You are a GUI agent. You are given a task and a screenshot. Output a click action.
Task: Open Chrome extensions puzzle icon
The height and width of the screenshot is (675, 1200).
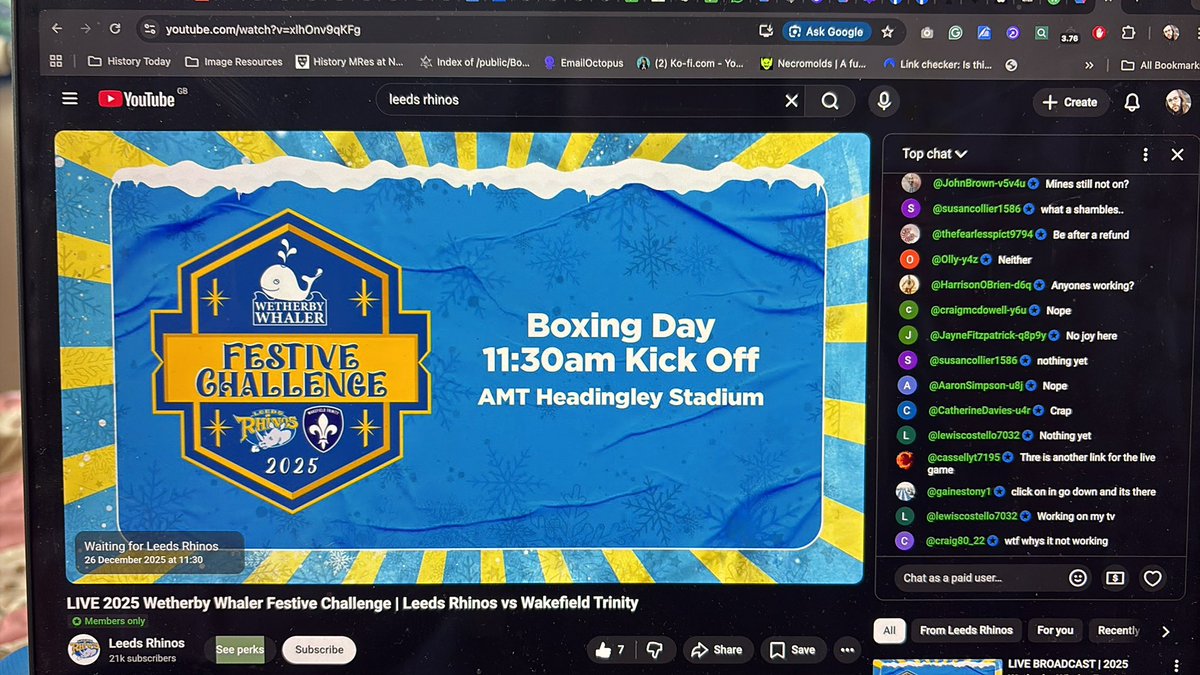tap(1128, 33)
